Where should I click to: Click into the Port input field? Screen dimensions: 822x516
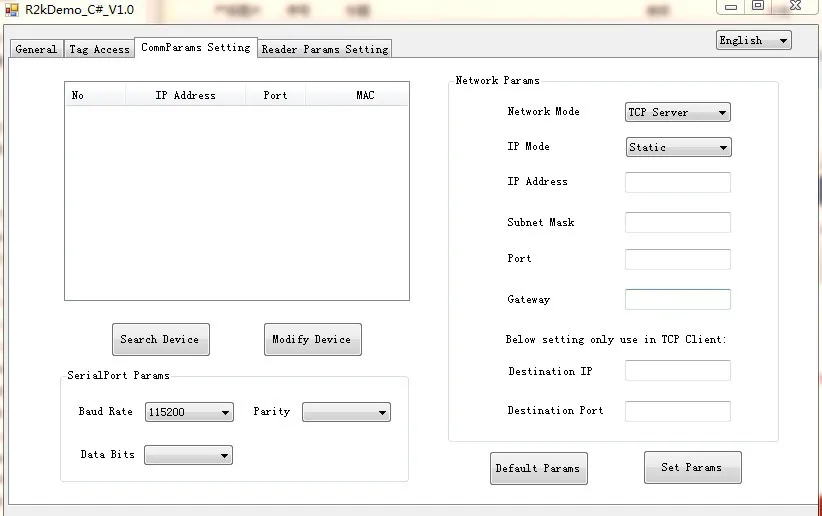[x=678, y=259]
